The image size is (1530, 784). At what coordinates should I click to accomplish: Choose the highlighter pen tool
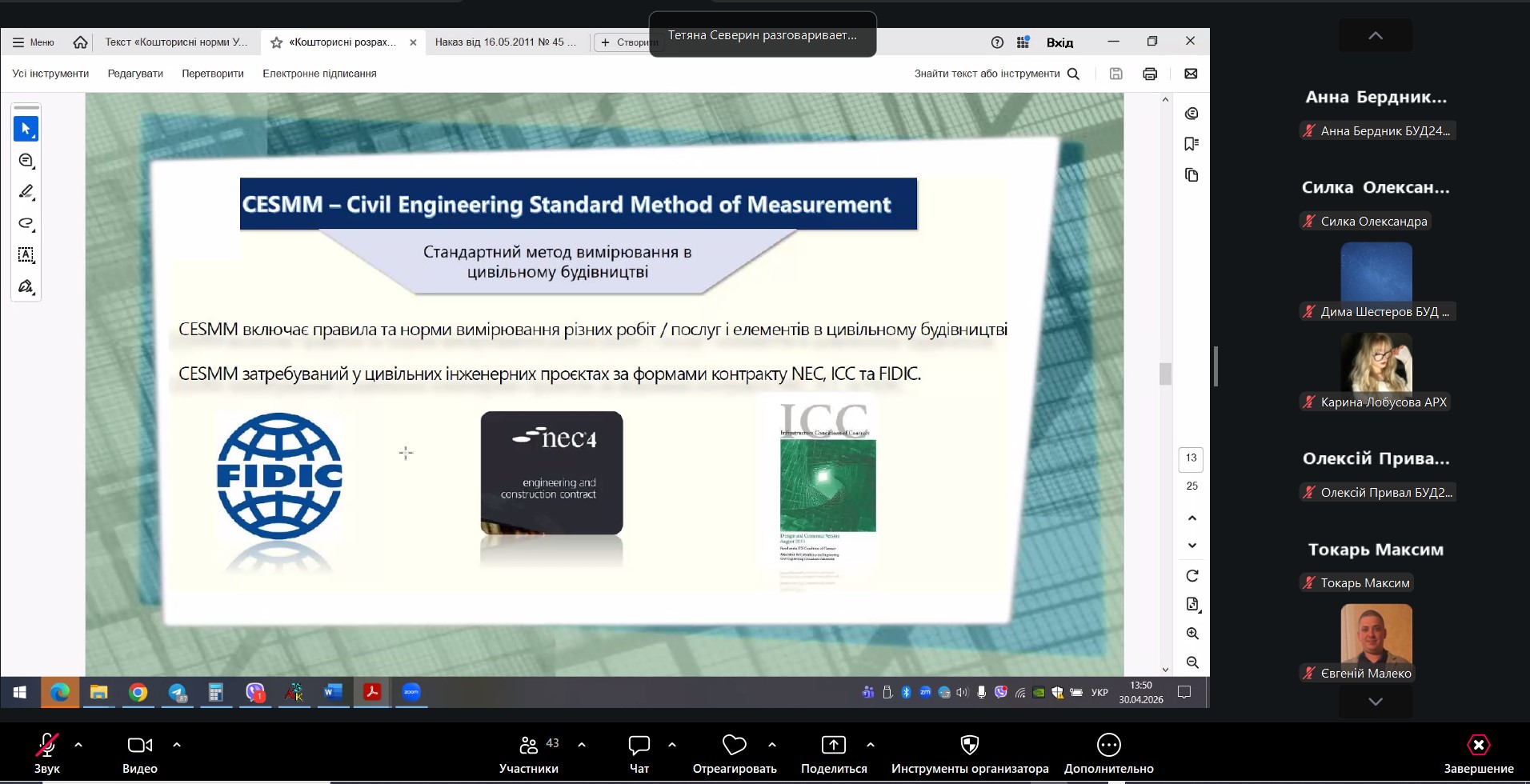pos(26,192)
